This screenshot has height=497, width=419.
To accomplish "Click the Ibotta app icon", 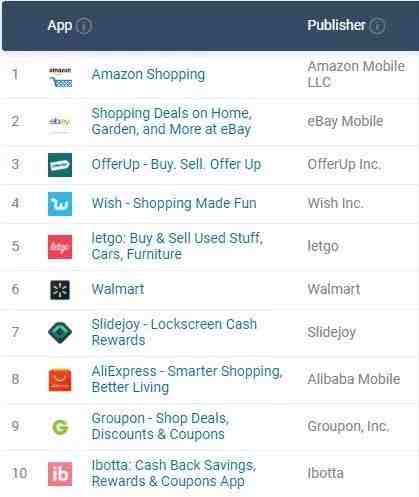I will (60, 474).
